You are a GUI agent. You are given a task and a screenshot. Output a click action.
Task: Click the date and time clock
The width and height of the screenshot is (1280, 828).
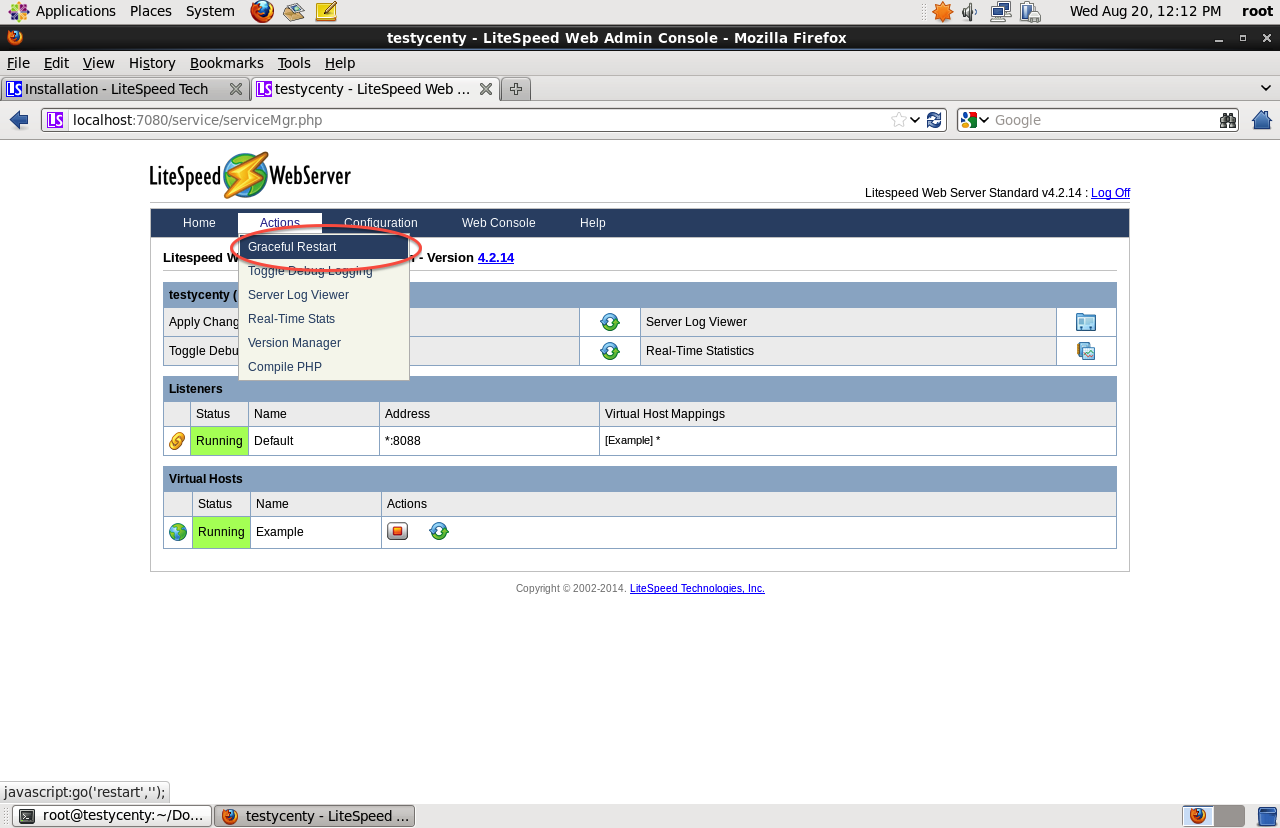tap(1145, 11)
